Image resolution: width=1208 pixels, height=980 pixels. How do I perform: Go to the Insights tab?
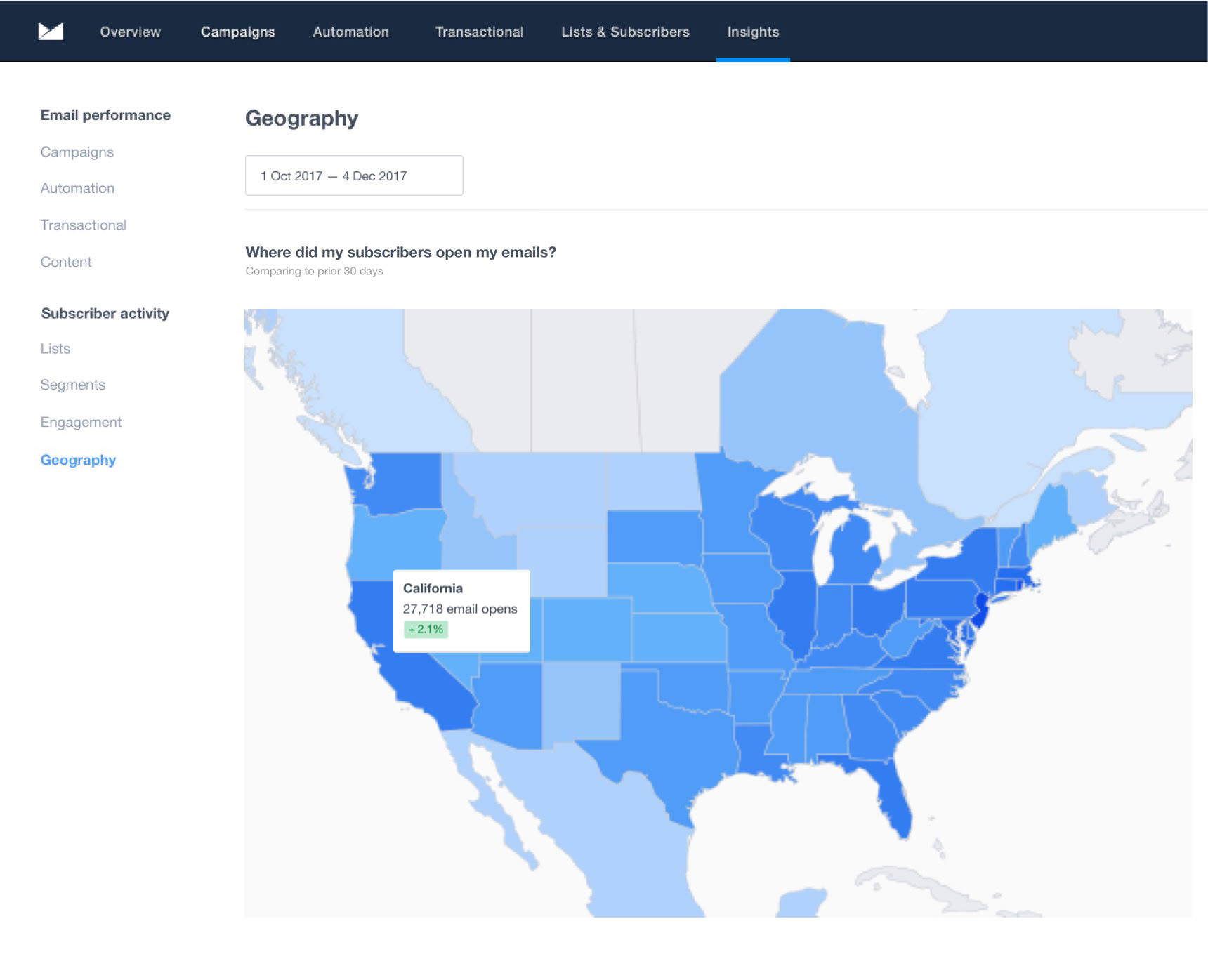[753, 32]
